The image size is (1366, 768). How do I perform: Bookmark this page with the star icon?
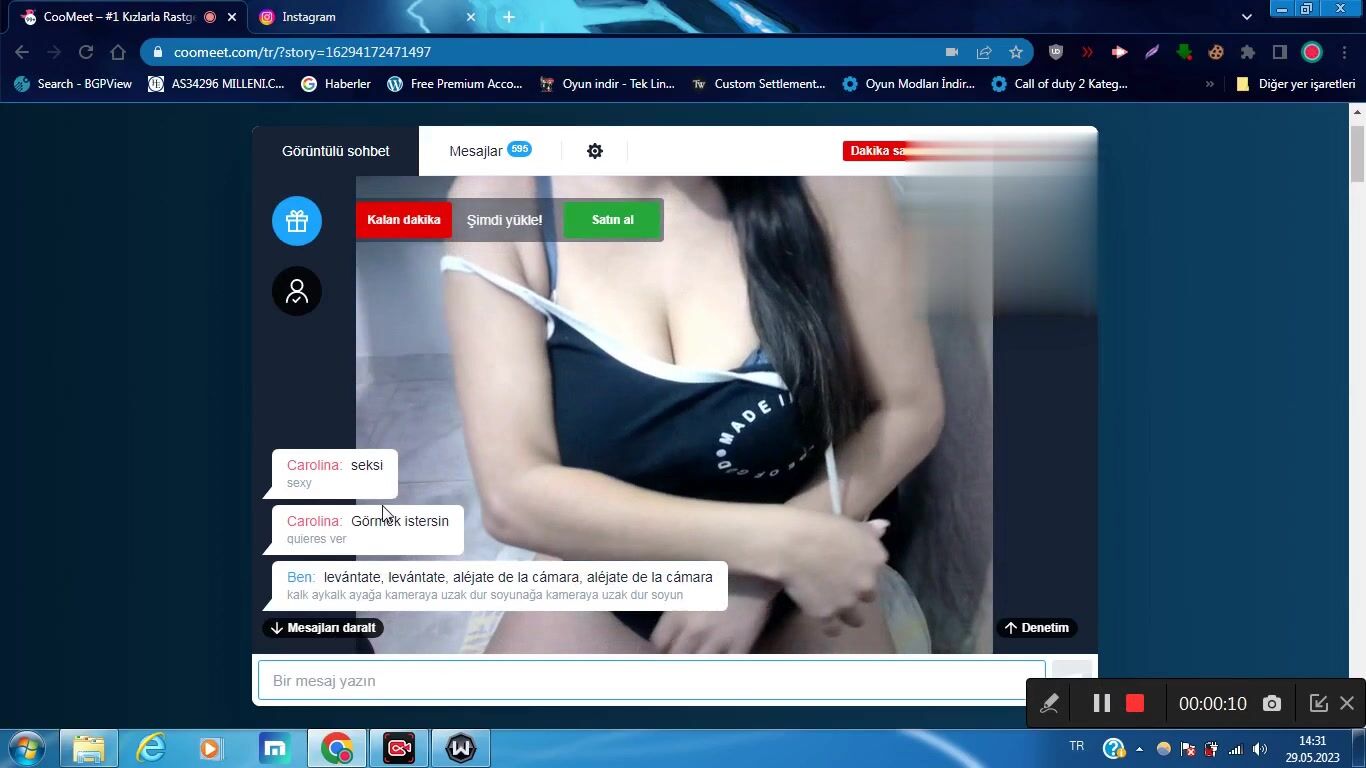click(x=1016, y=52)
